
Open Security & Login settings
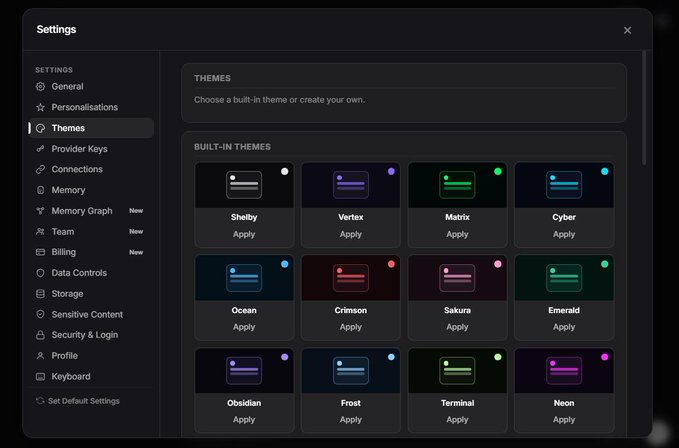[x=91, y=335]
